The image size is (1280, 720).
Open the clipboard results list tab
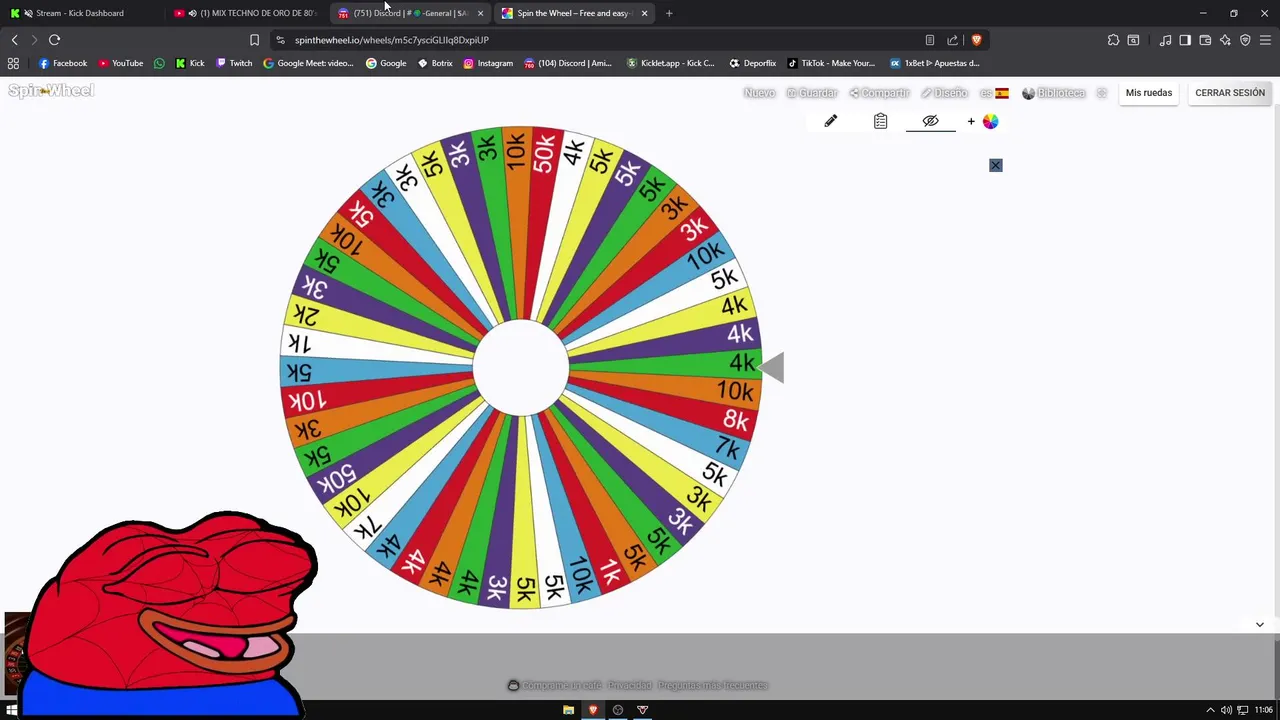(880, 121)
